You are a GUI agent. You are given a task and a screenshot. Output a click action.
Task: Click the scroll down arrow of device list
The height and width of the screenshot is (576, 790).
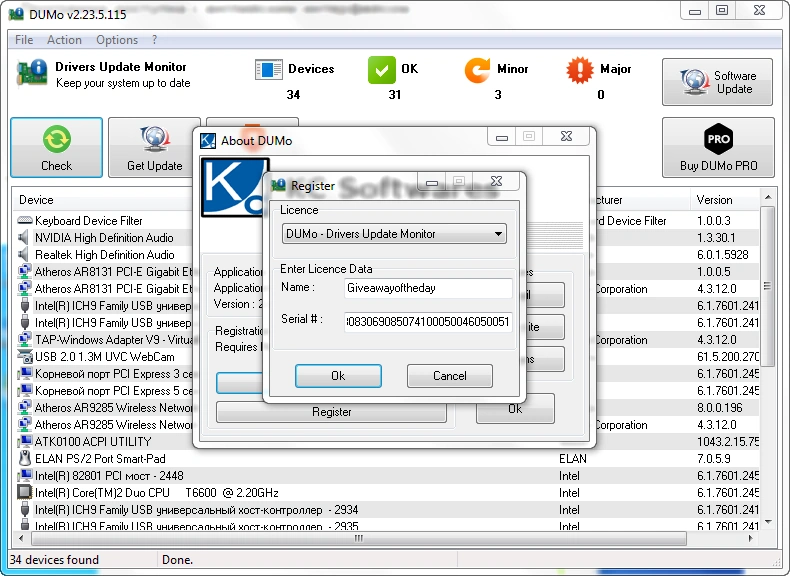(767, 522)
